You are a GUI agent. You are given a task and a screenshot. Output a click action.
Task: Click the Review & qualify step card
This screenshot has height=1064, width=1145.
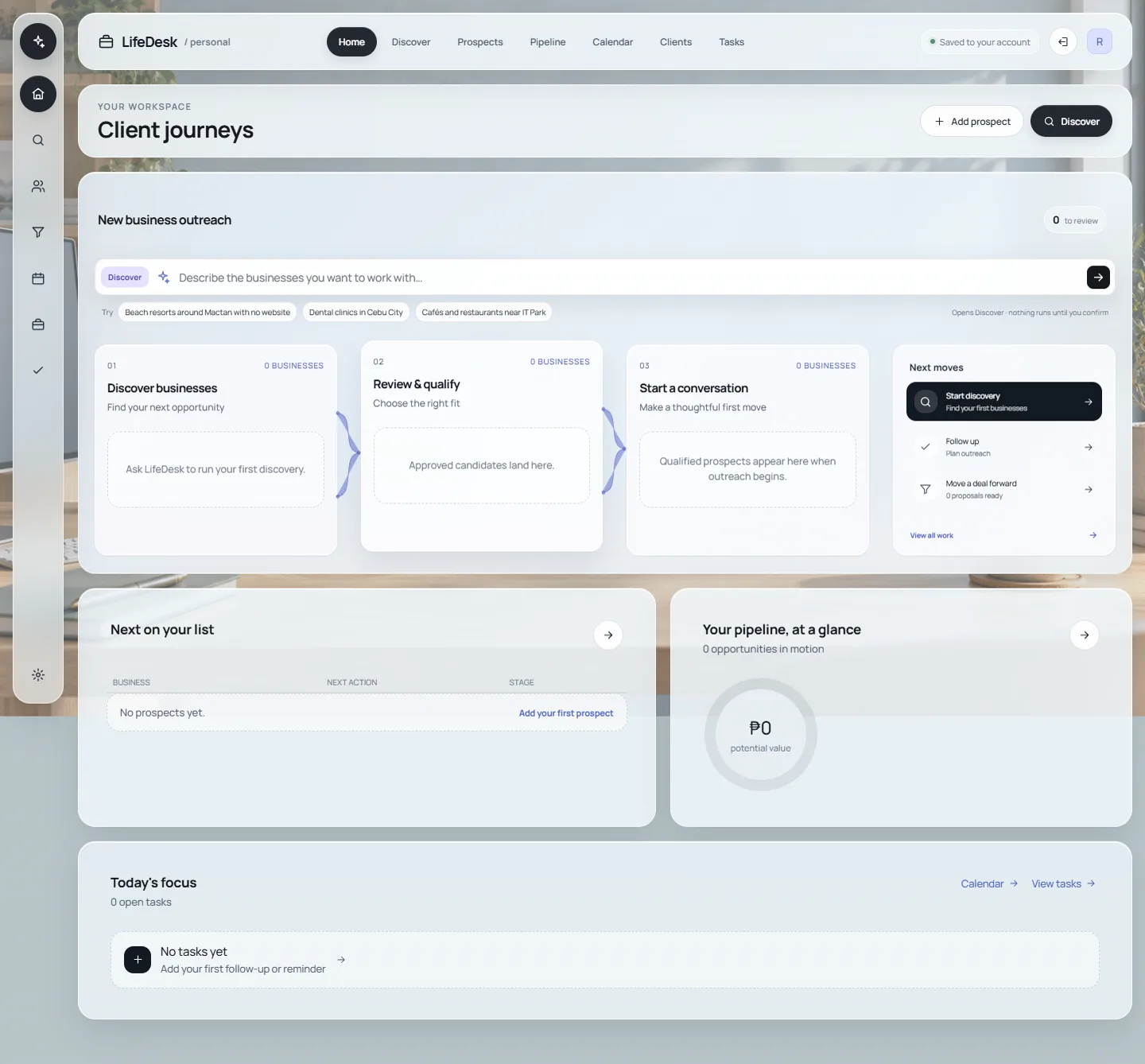point(482,446)
